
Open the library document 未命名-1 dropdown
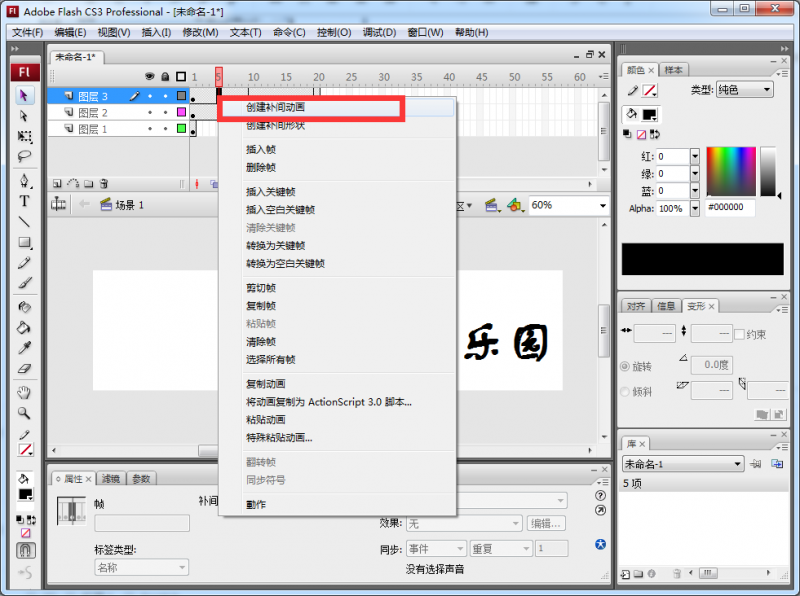[683, 464]
